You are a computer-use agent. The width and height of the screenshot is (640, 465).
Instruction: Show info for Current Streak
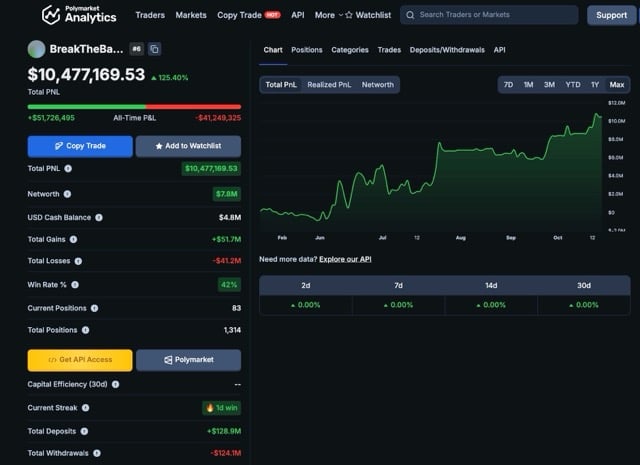point(85,408)
